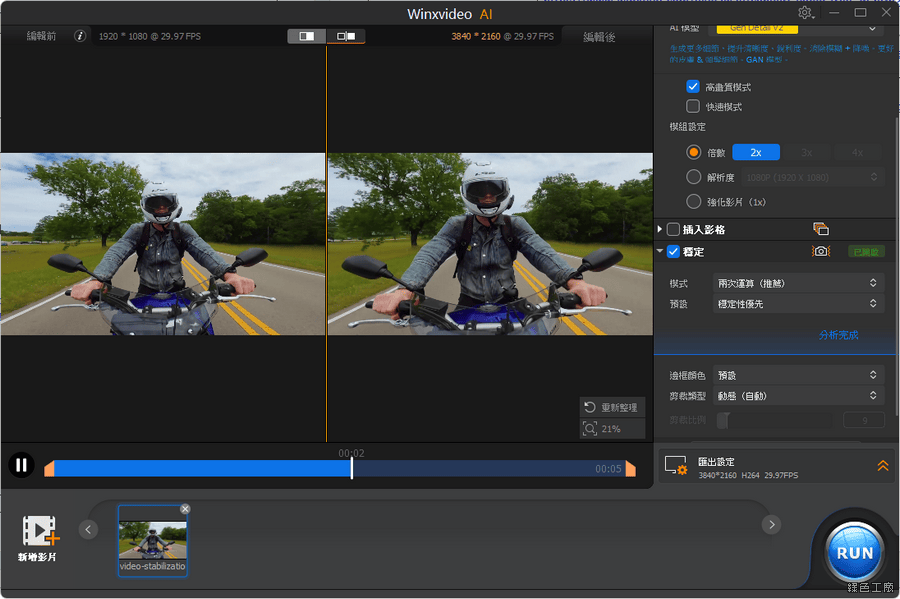The height and width of the screenshot is (599, 900).
Task: Click the stabilization camera icon
Action: [821, 252]
